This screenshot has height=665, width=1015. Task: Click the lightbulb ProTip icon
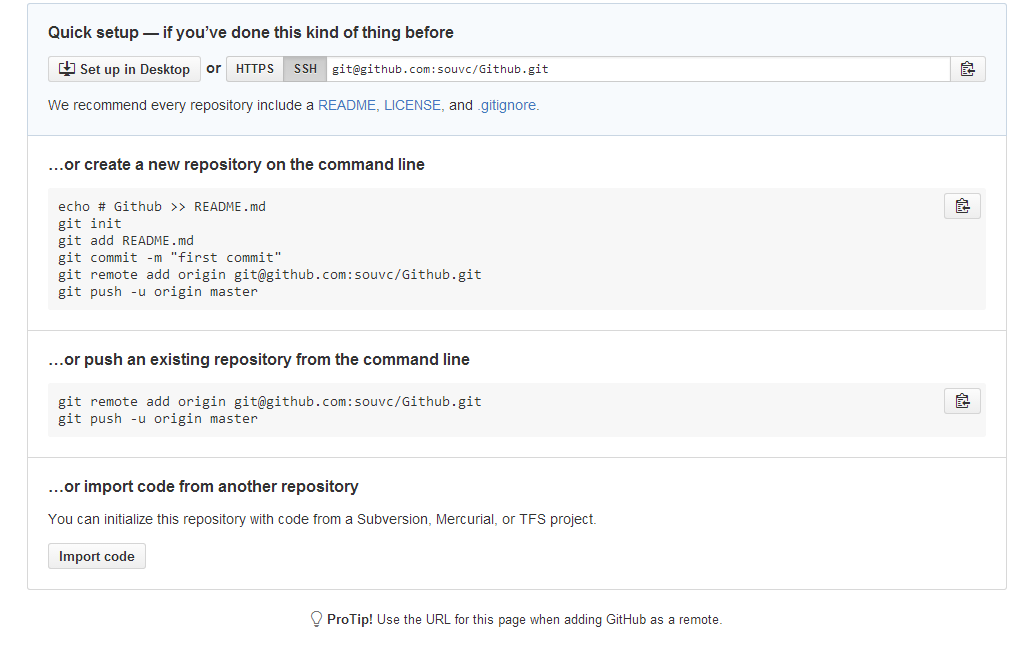click(x=317, y=619)
